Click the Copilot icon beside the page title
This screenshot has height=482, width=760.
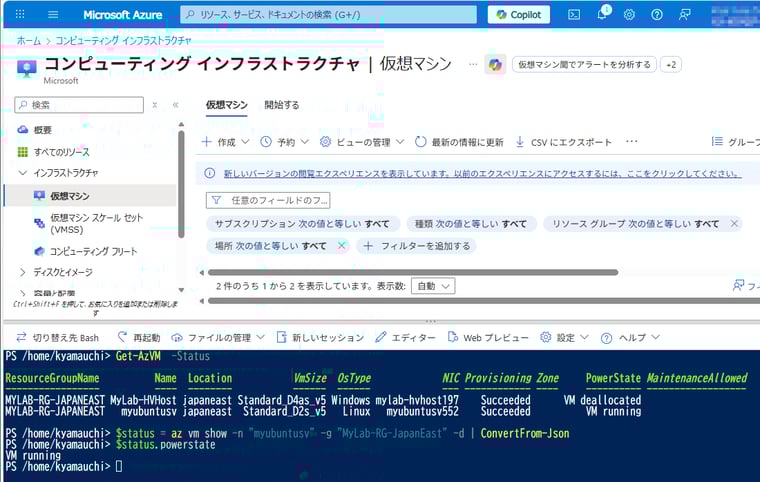click(x=495, y=64)
